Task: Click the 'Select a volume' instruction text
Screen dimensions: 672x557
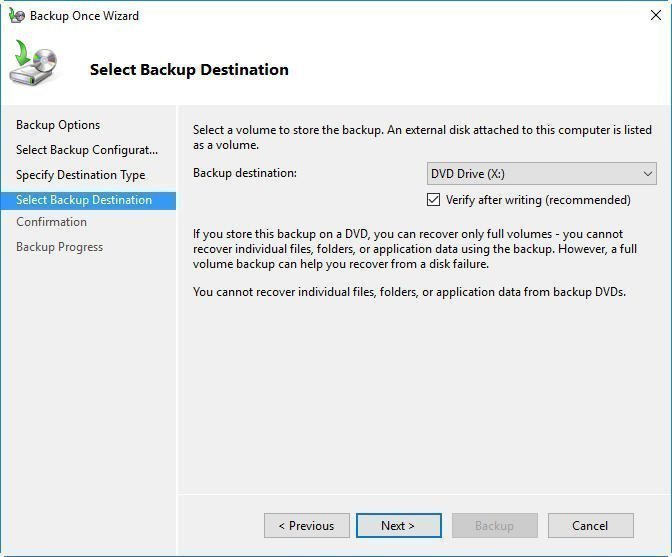Action: 421,137
